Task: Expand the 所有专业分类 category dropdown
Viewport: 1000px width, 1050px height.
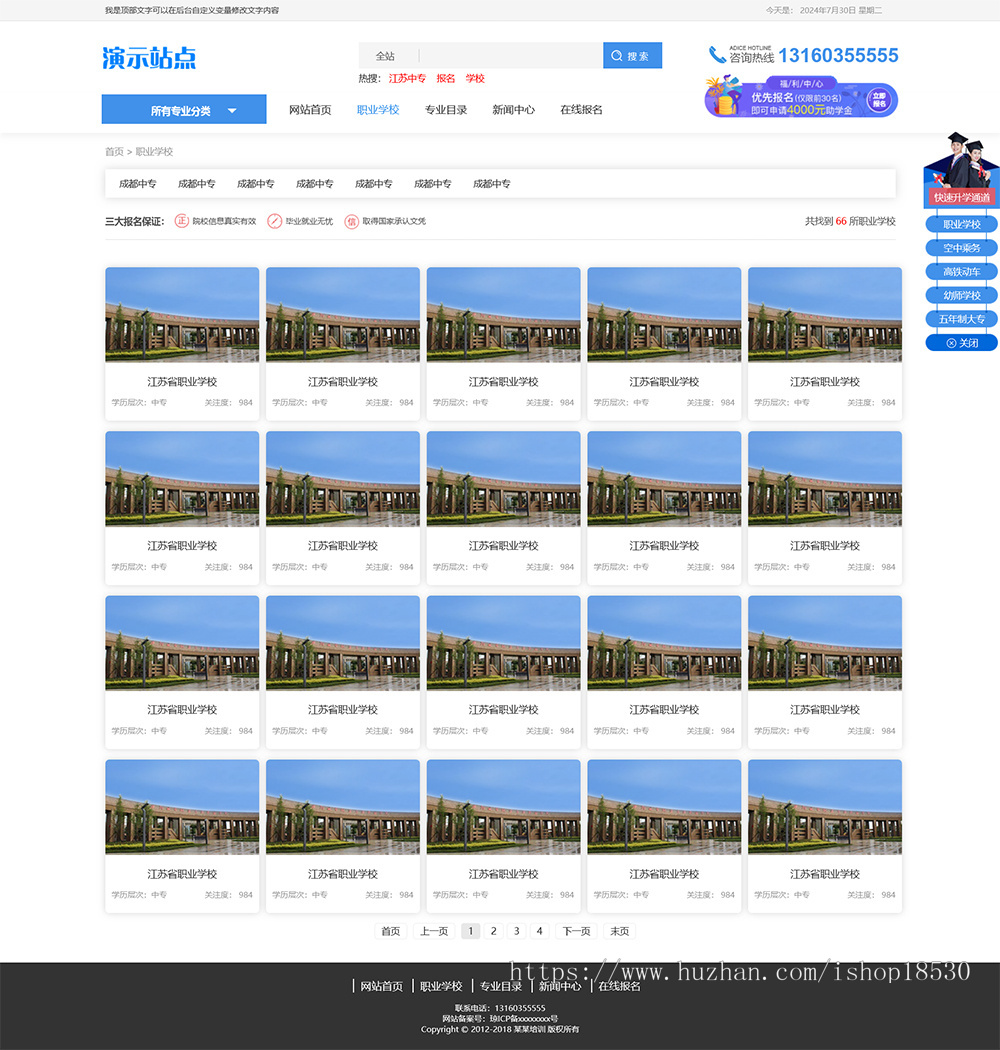Action: tap(184, 110)
